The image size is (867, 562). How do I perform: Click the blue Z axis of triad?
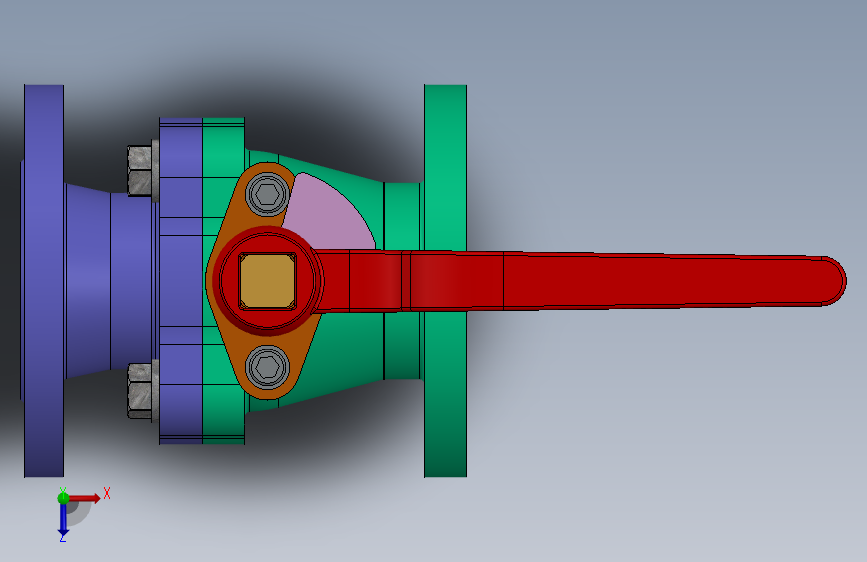pyautogui.click(x=63, y=520)
